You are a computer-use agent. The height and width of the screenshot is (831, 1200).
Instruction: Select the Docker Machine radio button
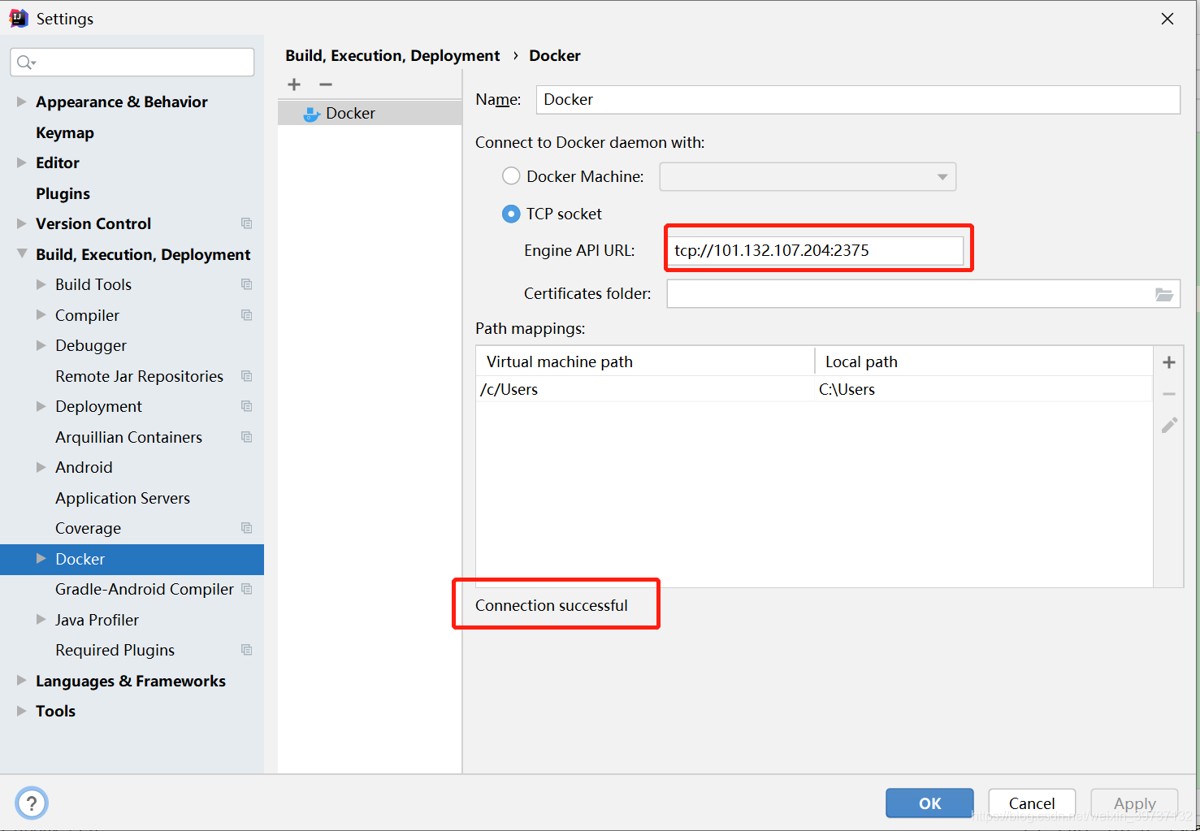point(511,177)
